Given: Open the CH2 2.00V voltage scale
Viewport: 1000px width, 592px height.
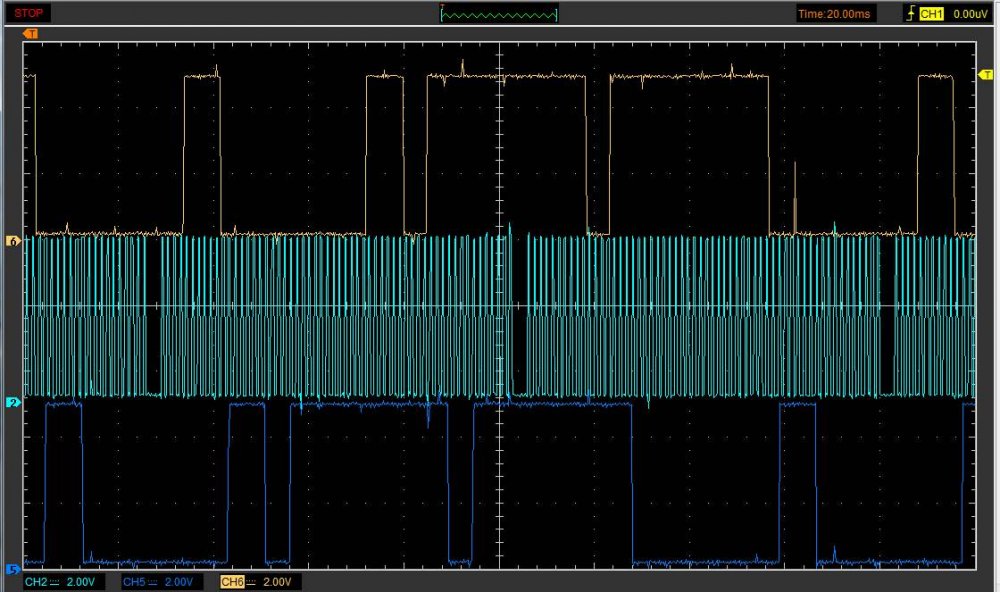Looking at the screenshot, I should pos(82,582).
